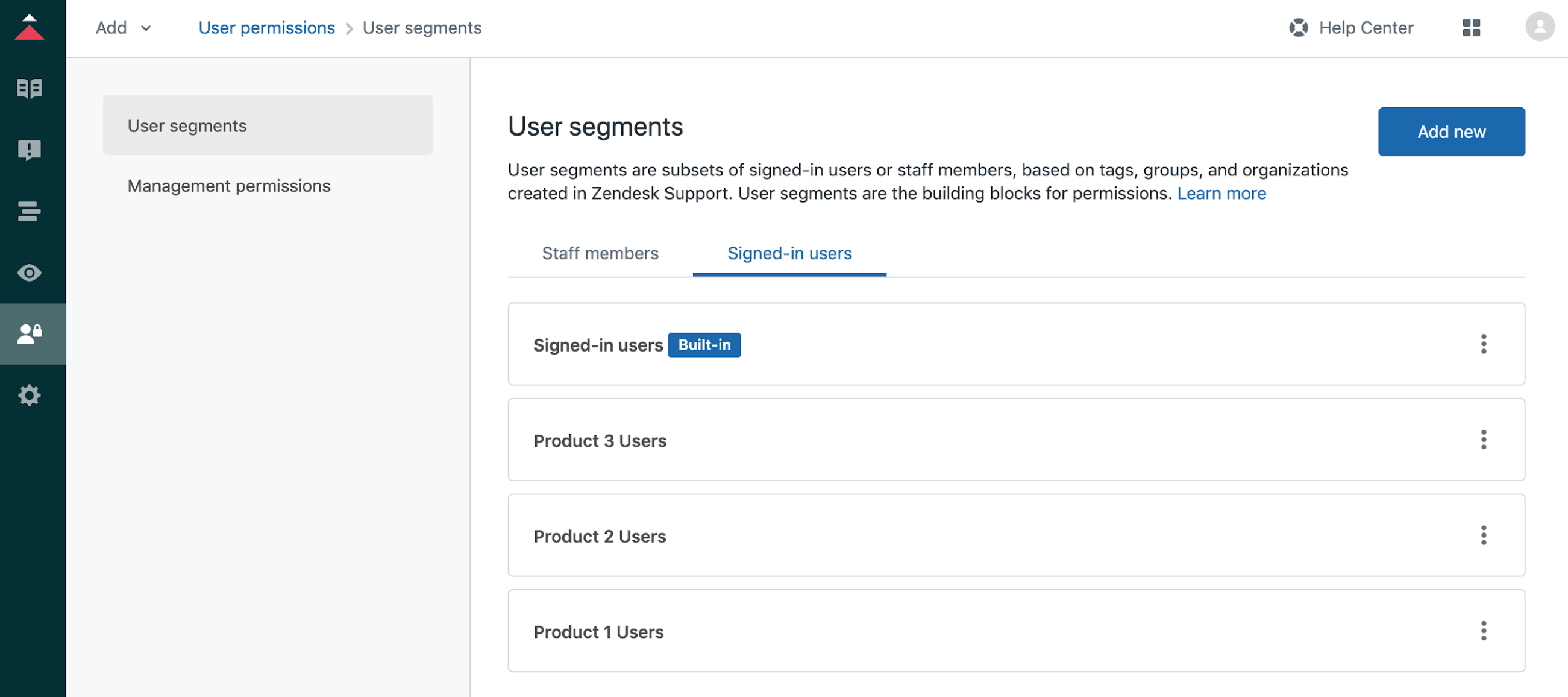1568x697 pixels.
Task: Click the Zendesk Guide logo icon
Action: point(29,28)
